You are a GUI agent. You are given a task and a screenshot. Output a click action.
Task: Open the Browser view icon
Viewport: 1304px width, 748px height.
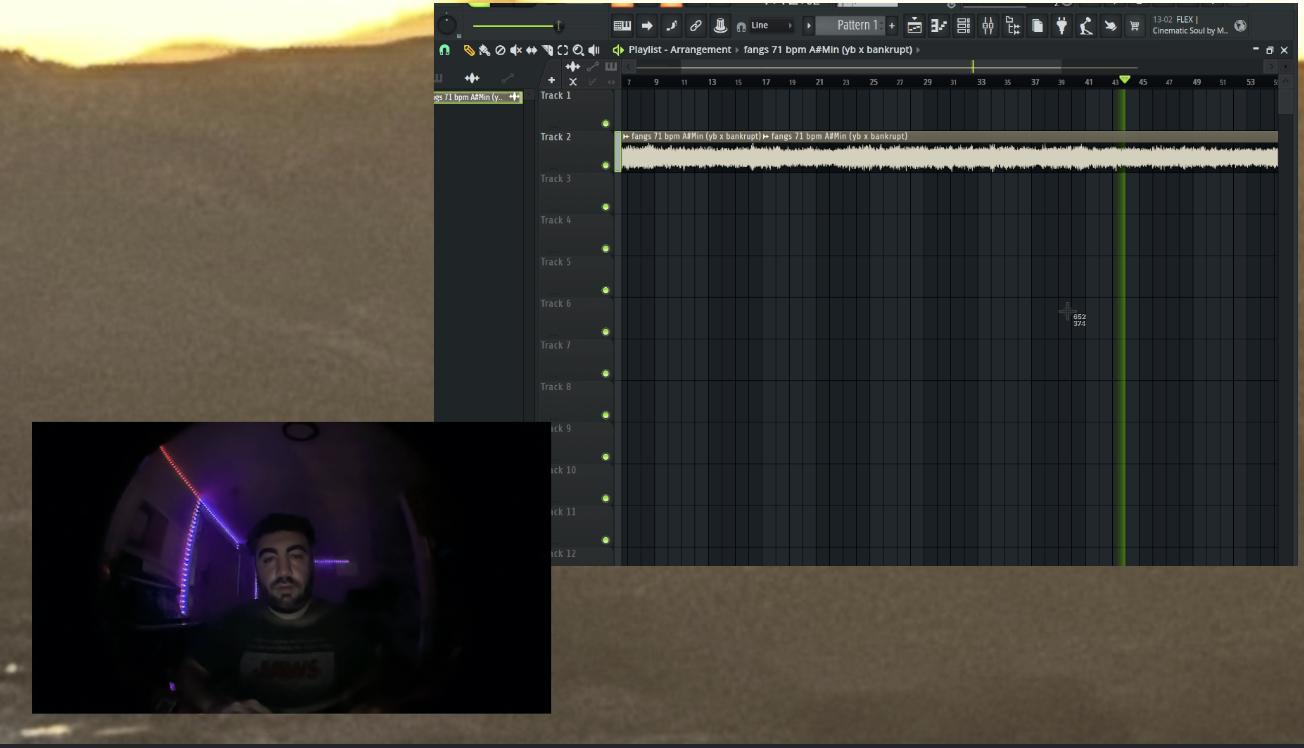[1012, 26]
